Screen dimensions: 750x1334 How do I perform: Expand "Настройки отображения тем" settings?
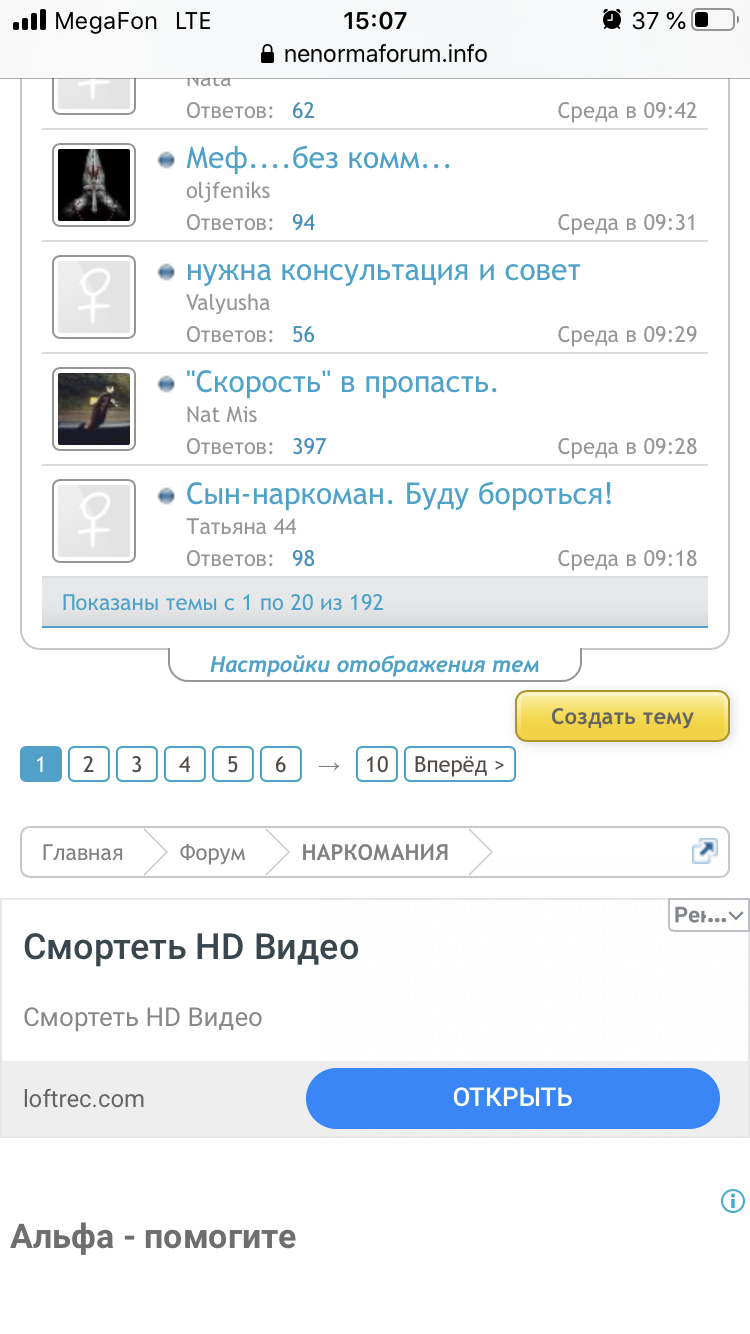[x=374, y=665]
